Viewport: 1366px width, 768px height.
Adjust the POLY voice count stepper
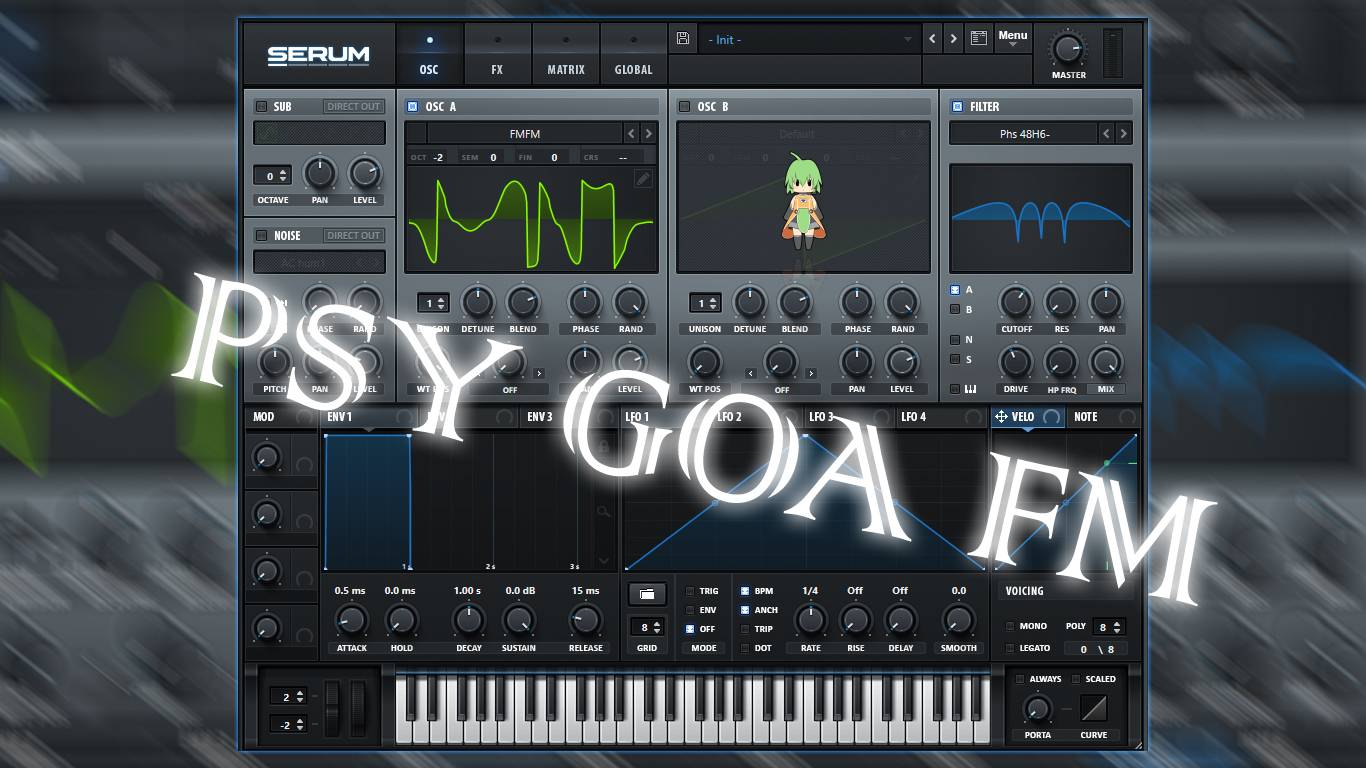coord(1108,627)
